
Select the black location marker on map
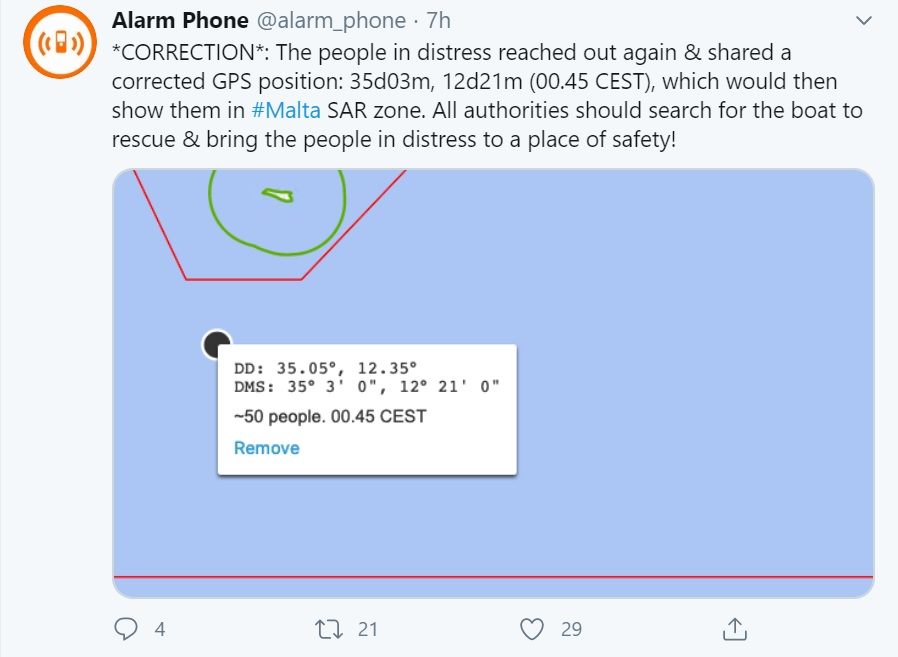(216, 345)
